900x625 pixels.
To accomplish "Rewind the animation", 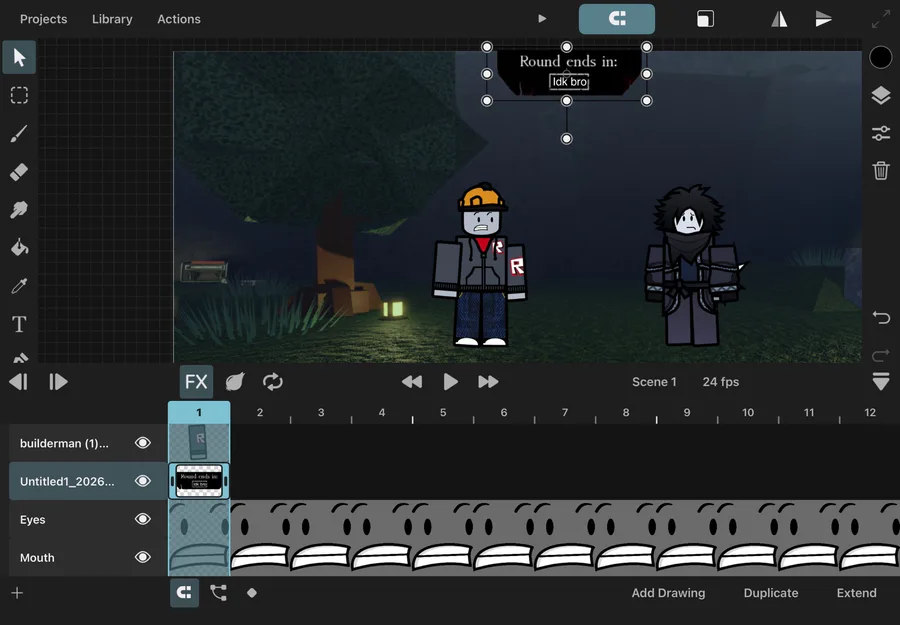I will [x=412, y=382].
